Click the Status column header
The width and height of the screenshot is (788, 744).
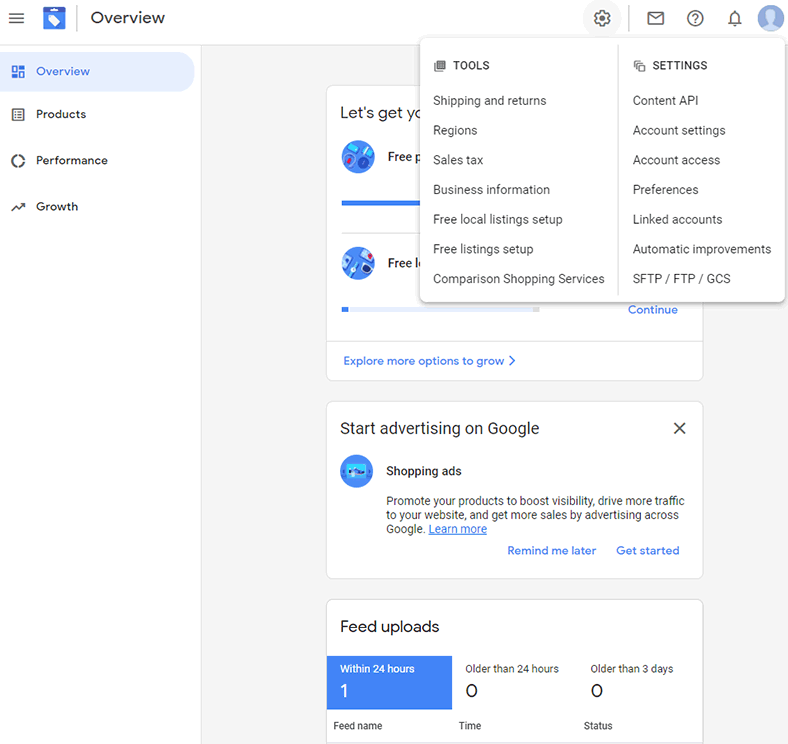tap(598, 726)
